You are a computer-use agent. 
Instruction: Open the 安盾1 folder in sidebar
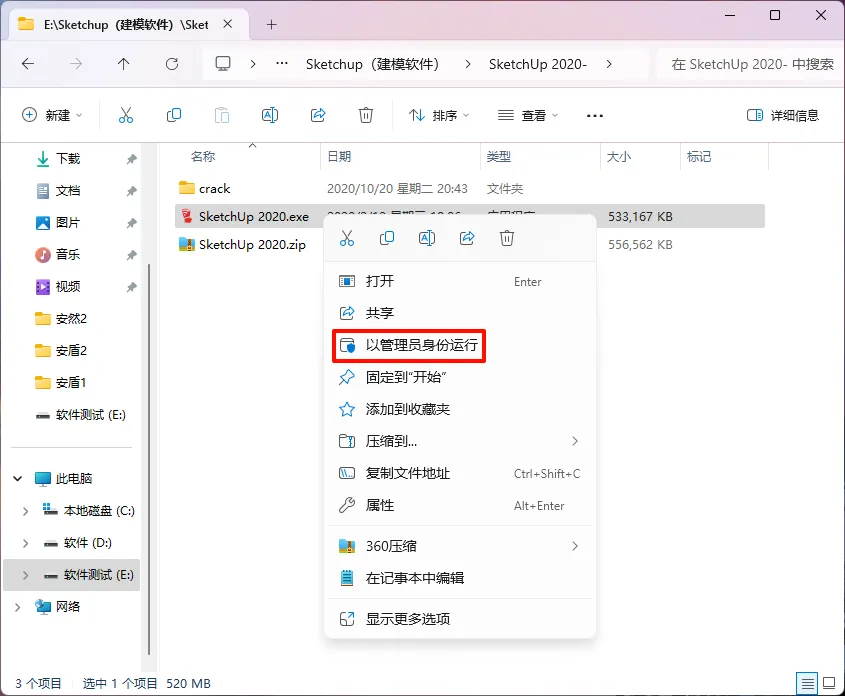pos(71,383)
